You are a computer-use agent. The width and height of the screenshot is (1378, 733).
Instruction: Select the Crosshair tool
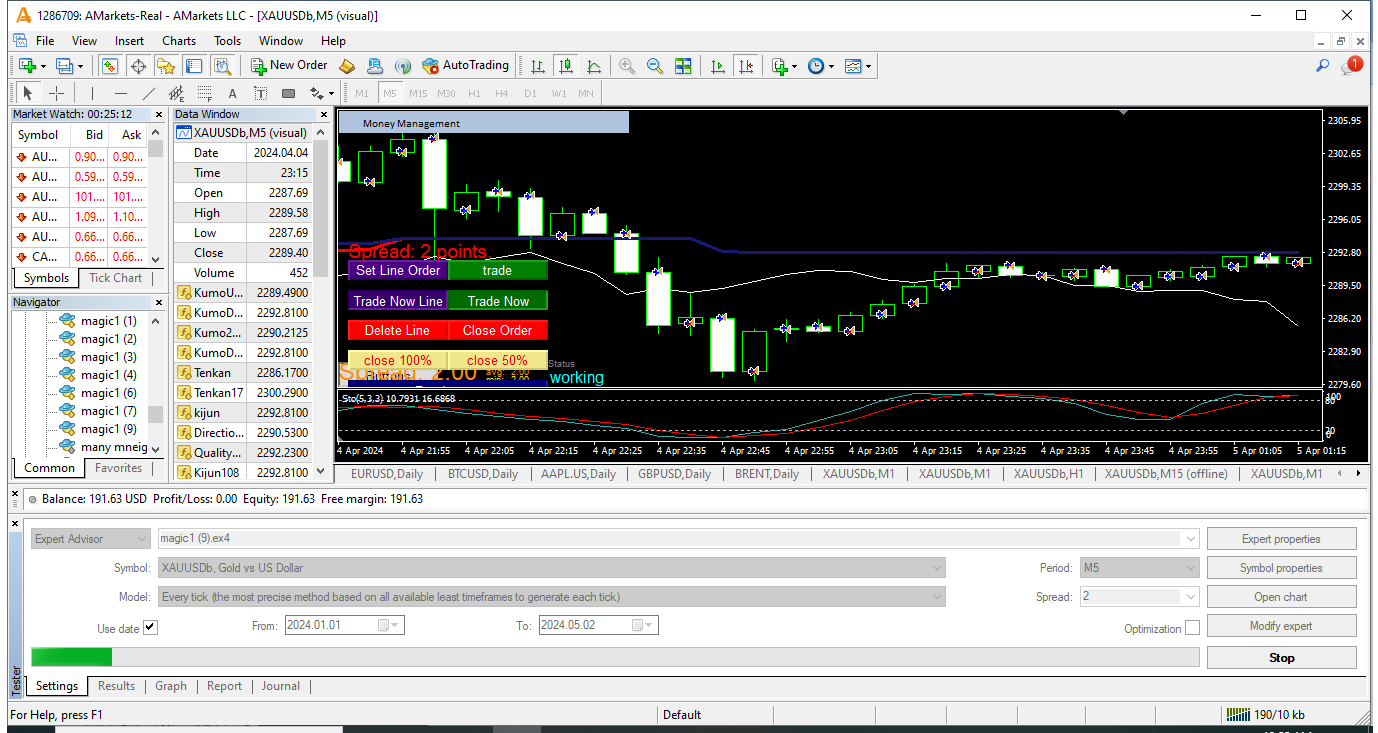pos(57,93)
